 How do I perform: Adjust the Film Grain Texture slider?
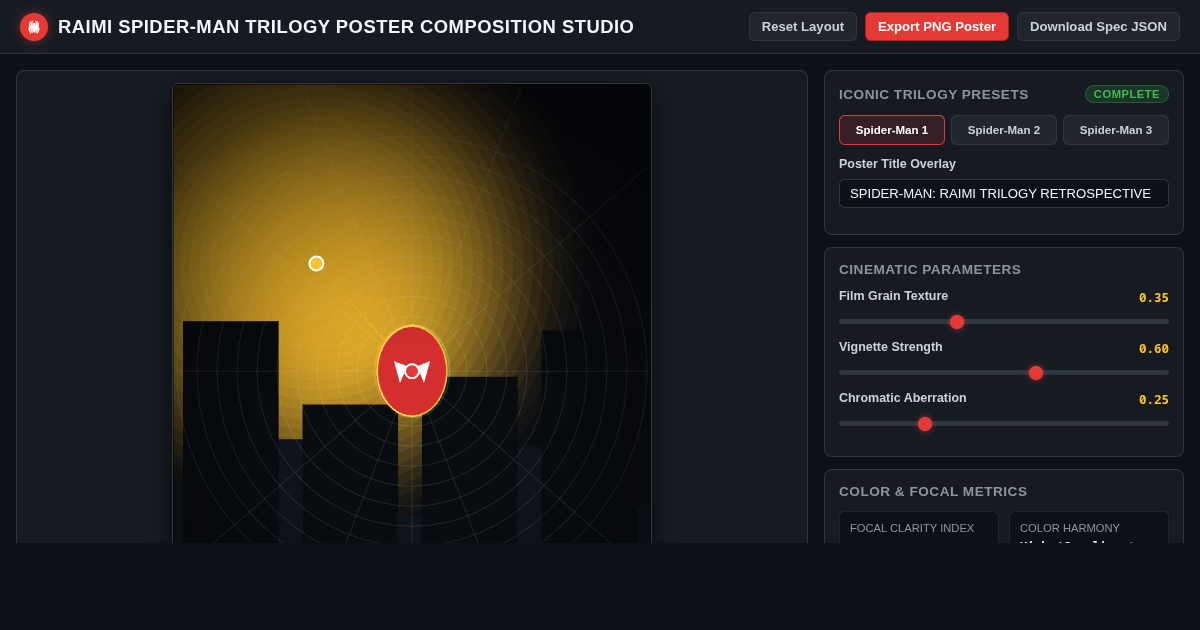tap(1004, 322)
